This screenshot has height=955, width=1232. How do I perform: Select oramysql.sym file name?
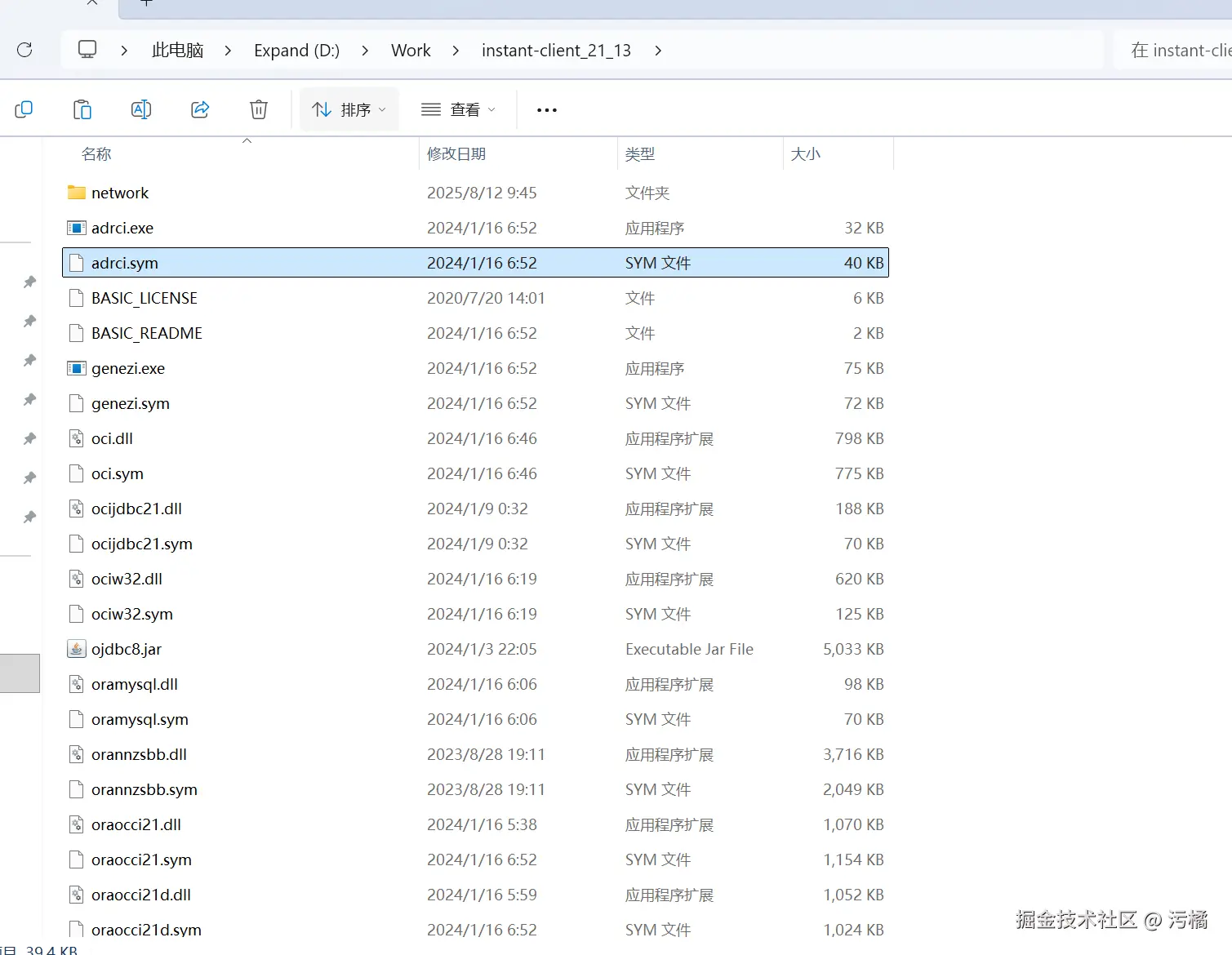tap(140, 719)
